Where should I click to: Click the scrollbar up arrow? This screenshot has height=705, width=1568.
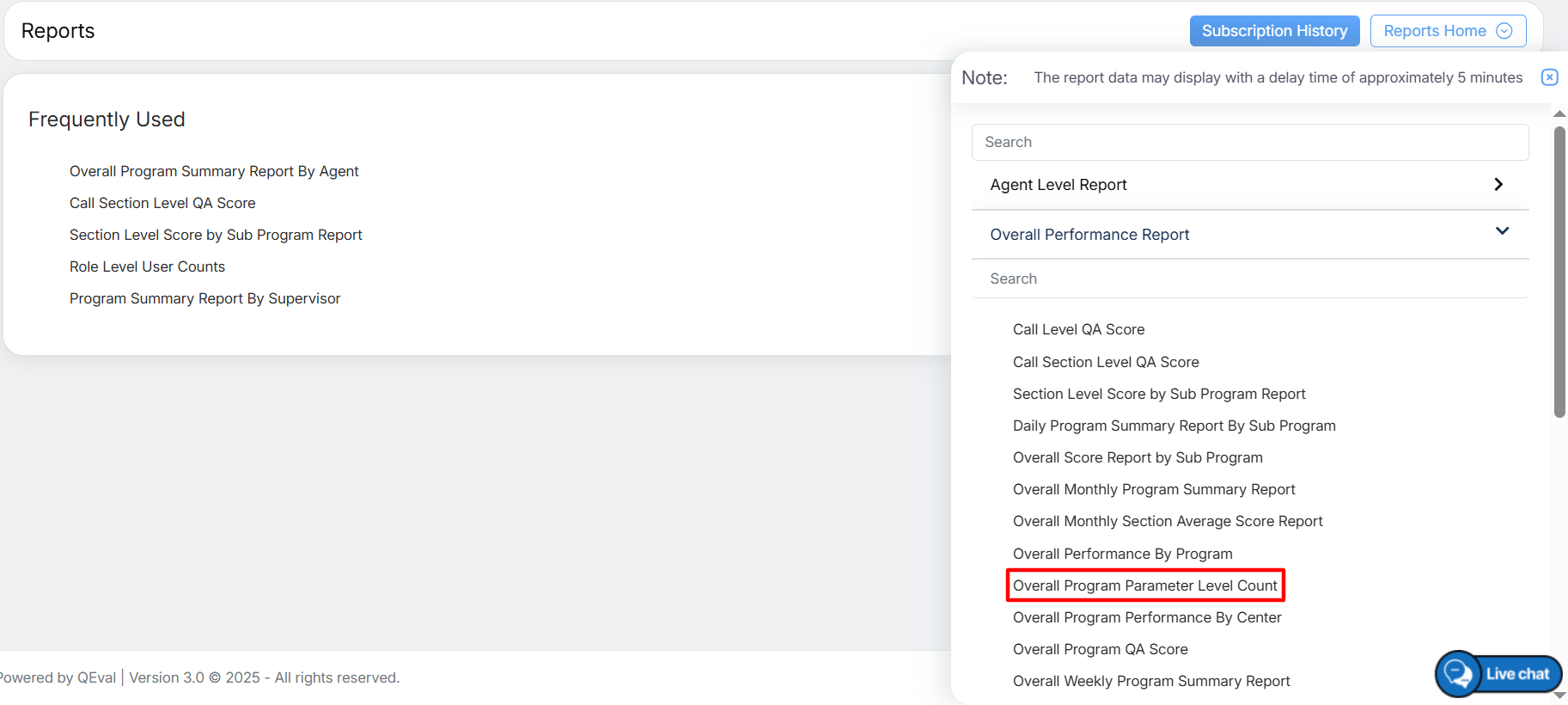[x=1559, y=114]
